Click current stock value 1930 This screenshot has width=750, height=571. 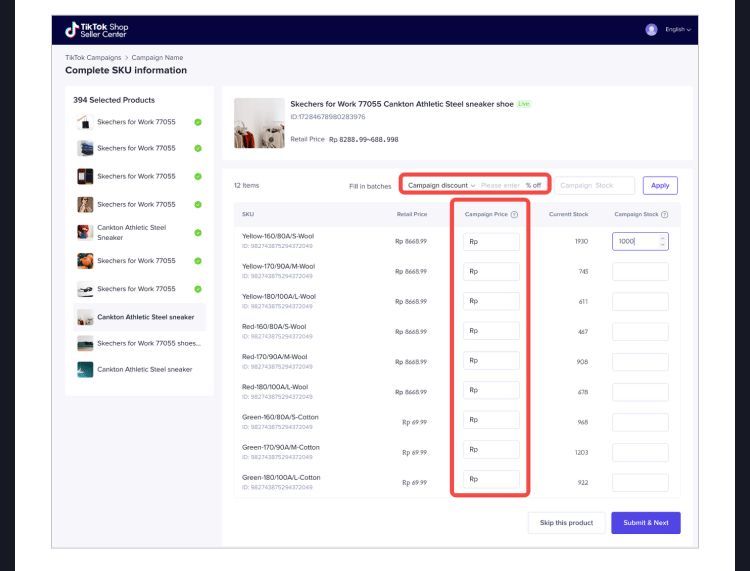point(581,242)
